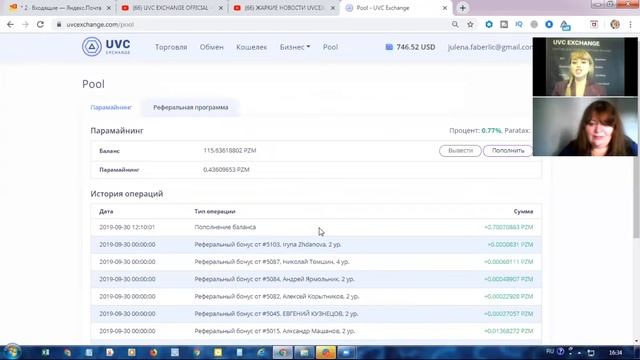Viewport: 640px width, 360px height.
Task: Bookmark this page with the star icon
Action: click(470, 24)
